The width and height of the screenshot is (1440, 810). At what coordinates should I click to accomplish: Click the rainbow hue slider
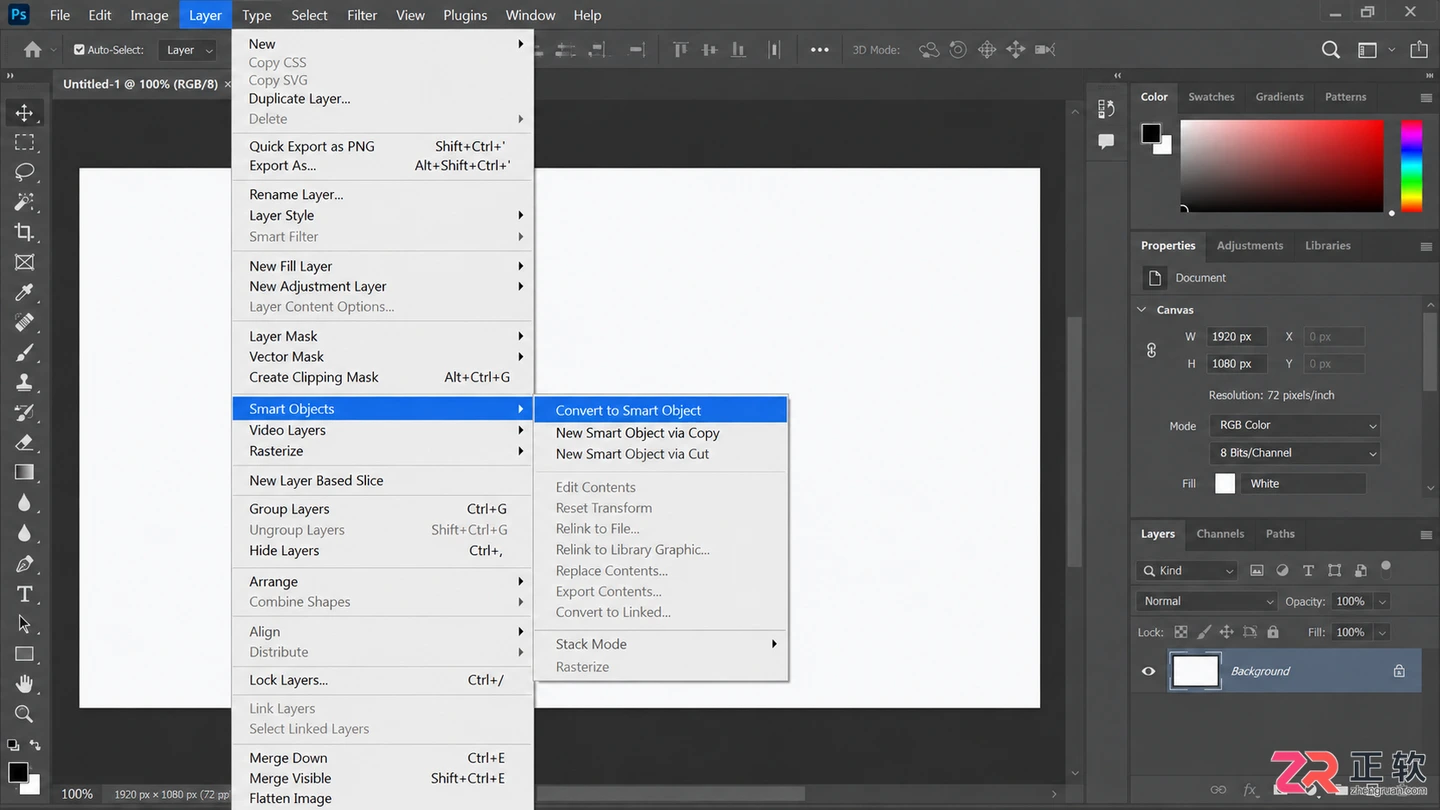tap(1411, 165)
